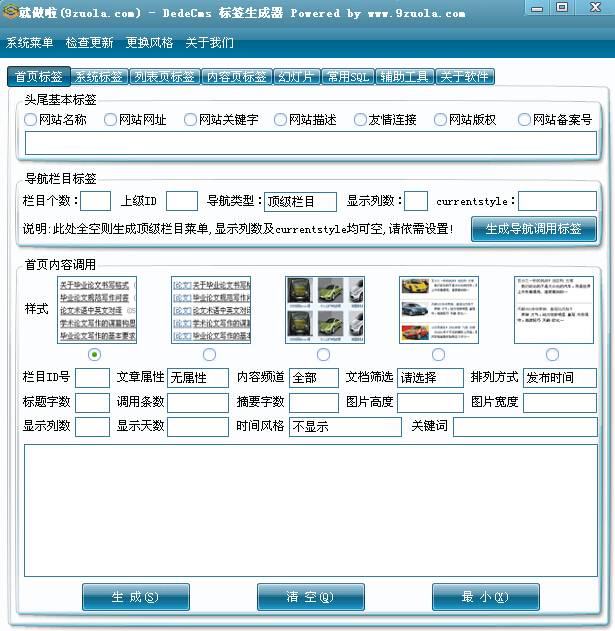Click the 调用条数 input field
The height and width of the screenshot is (631, 615).
[198, 403]
